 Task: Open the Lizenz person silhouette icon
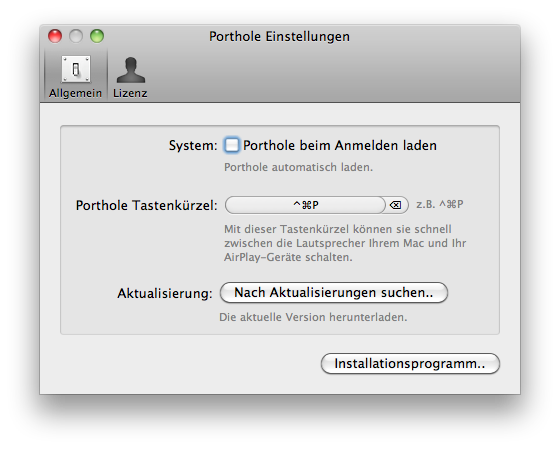[x=131, y=70]
